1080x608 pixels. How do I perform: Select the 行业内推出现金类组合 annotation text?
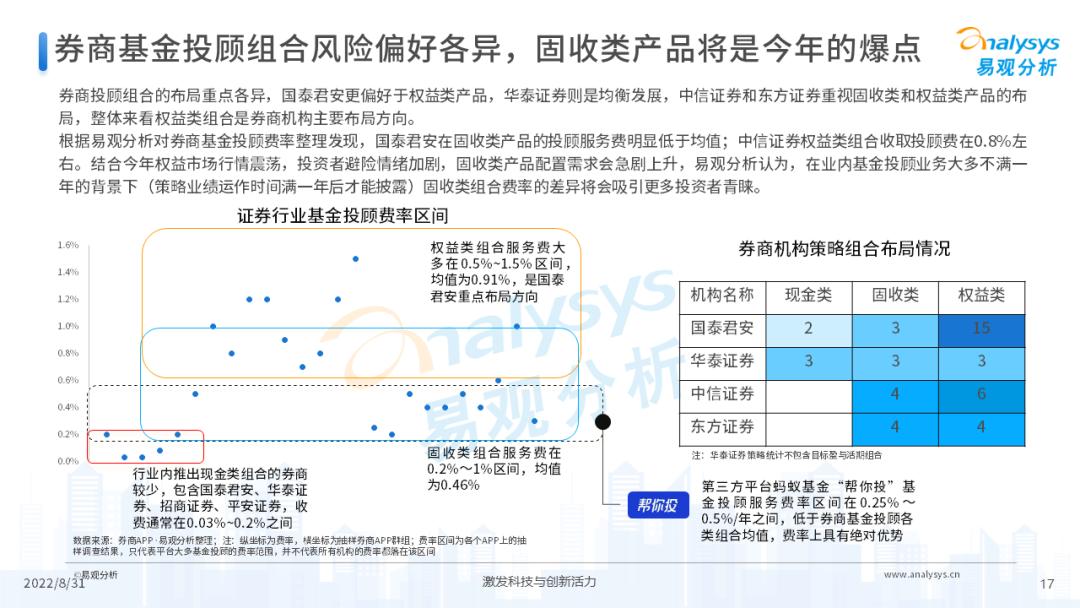point(220,499)
